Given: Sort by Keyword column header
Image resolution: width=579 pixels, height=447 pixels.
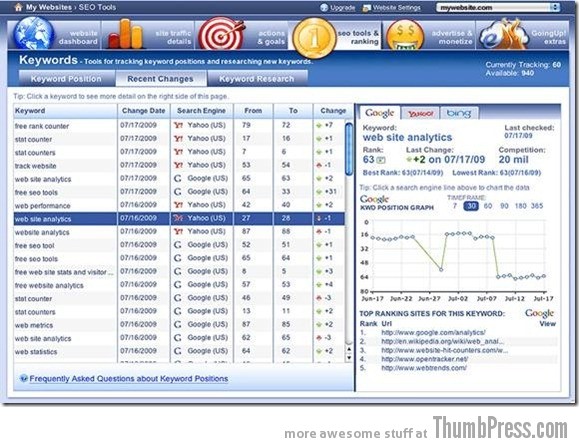Looking at the screenshot, I should point(65,111).
